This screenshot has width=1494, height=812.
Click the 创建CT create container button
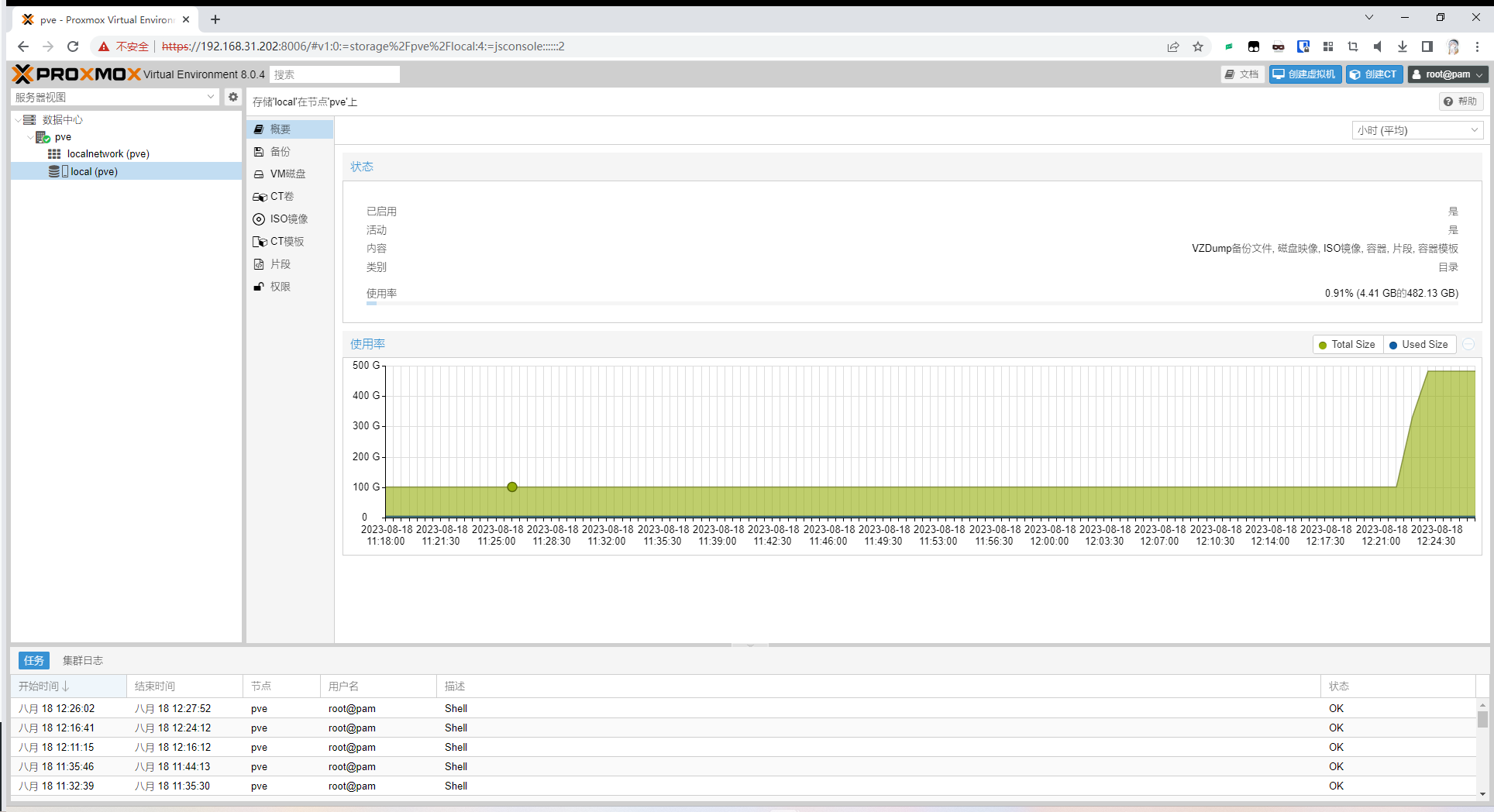pyautogui.click(x=1374, y=74)
